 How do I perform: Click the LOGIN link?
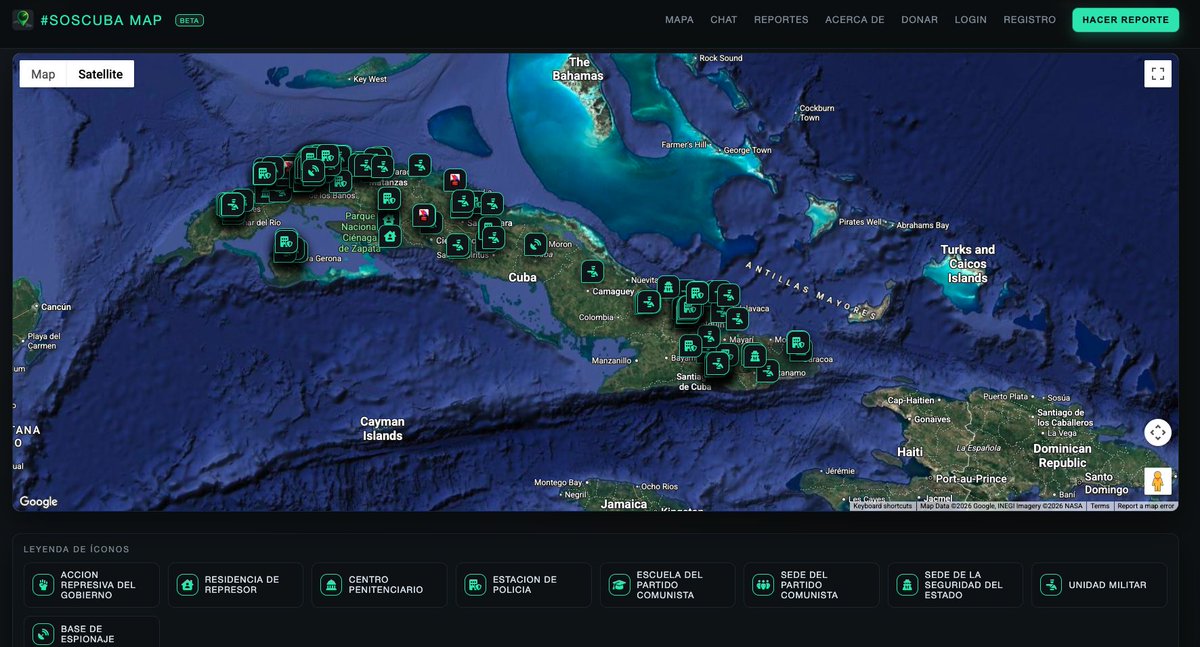(x=971, y=20)
